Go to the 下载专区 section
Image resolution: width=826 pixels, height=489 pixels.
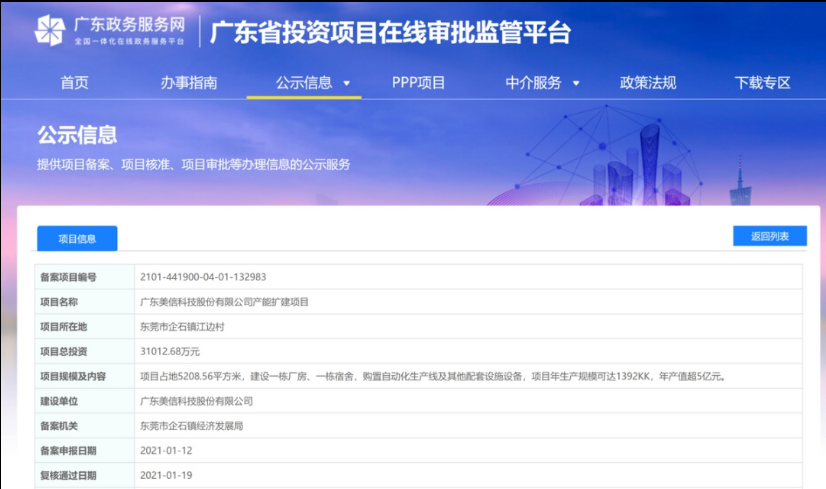click(x=762, y=83)
